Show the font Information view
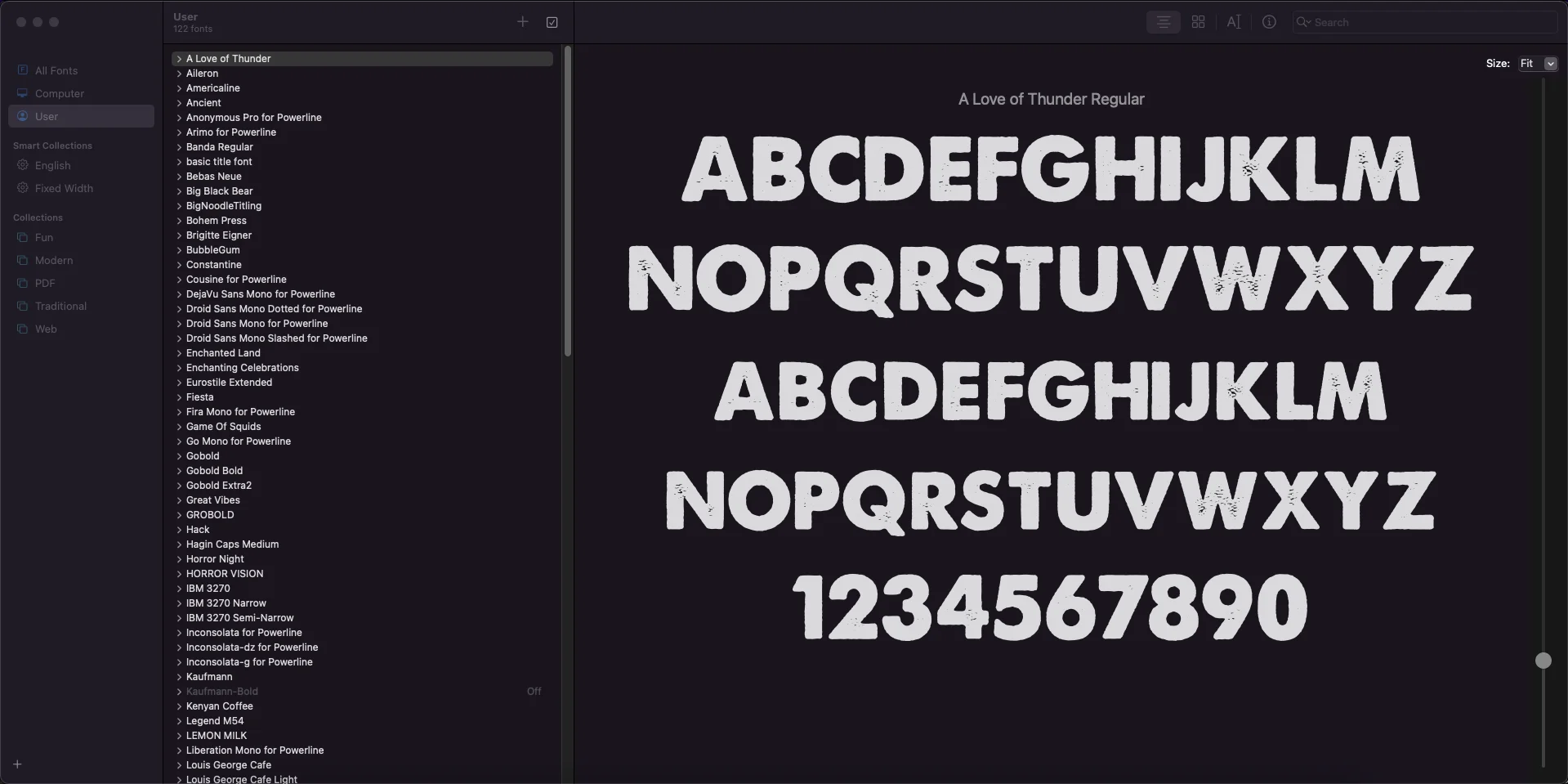 [x=1269, y=22]
